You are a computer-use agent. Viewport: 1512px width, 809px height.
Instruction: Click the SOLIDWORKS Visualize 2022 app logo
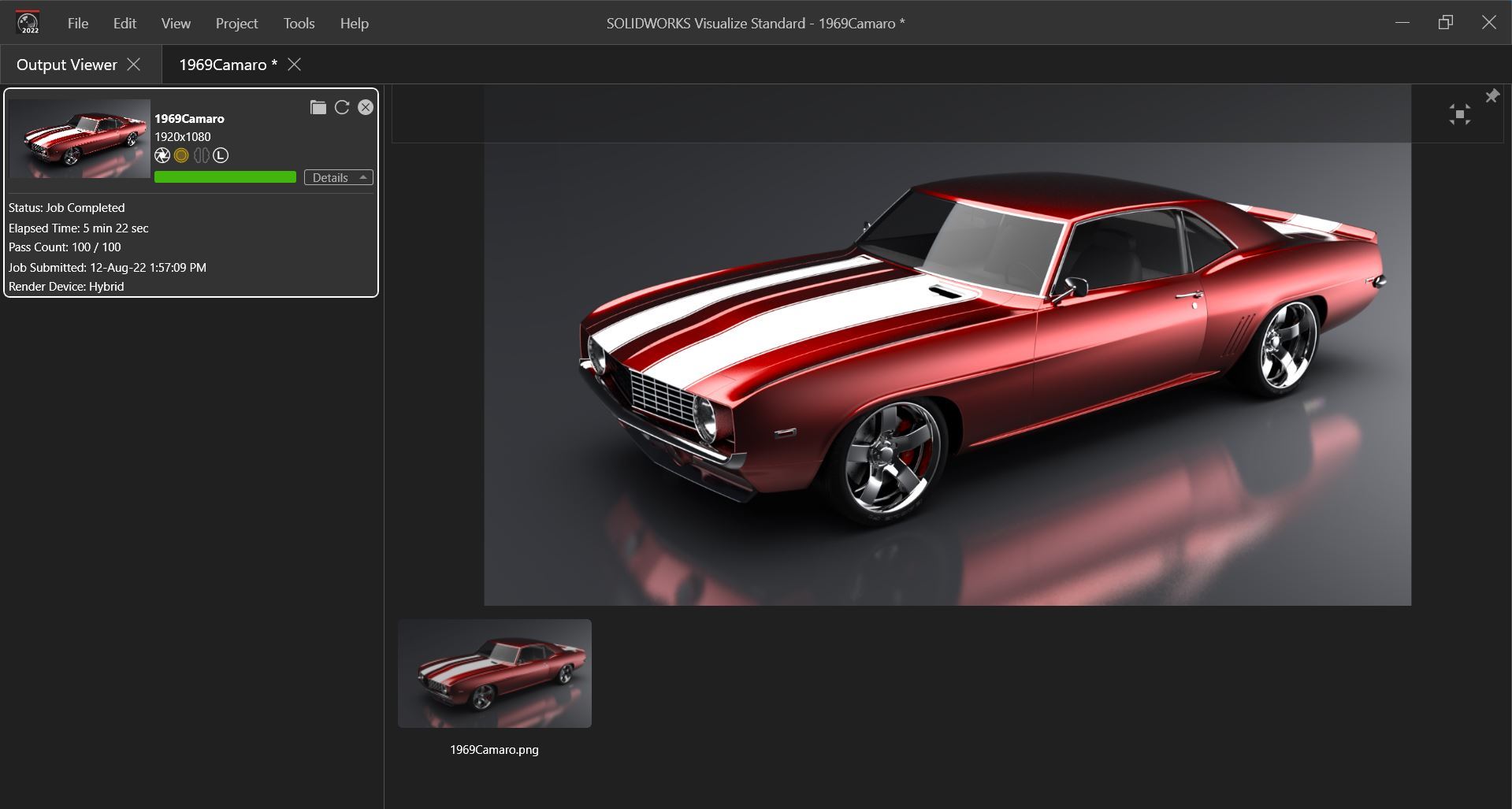[28, 23]
